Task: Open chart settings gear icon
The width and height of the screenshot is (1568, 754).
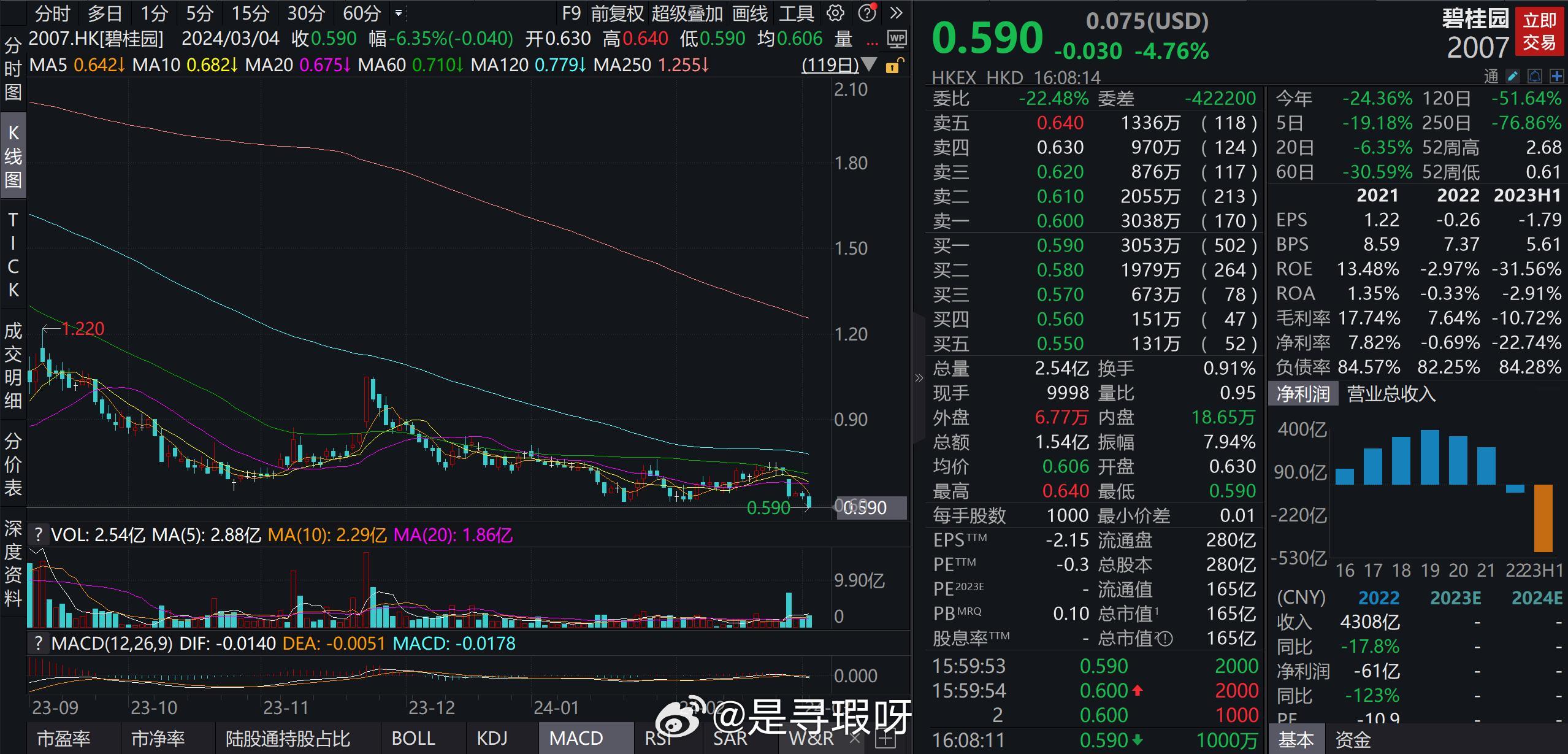Action: tap(835, 13)
